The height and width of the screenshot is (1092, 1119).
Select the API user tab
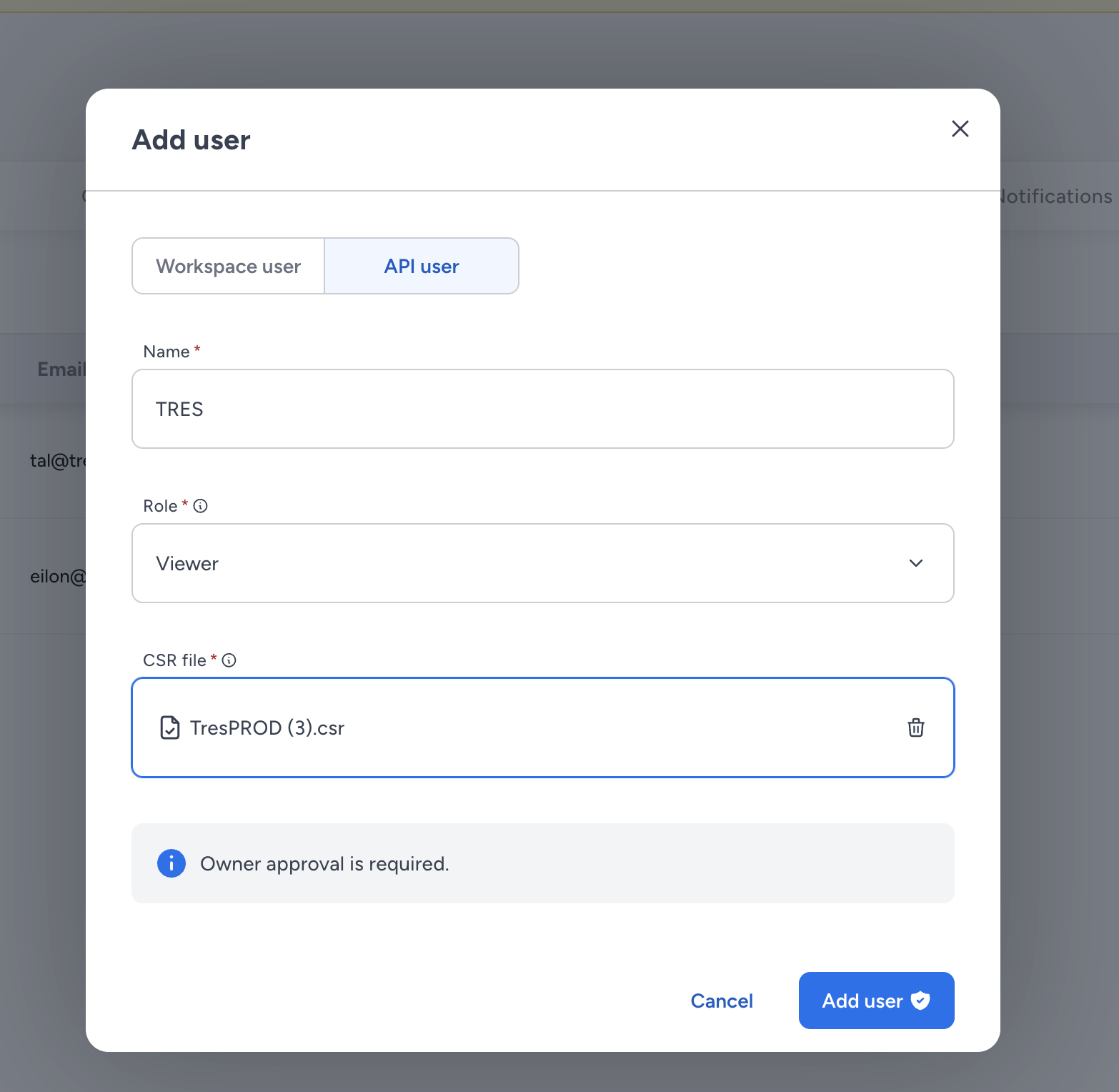(x=422, y=266)
